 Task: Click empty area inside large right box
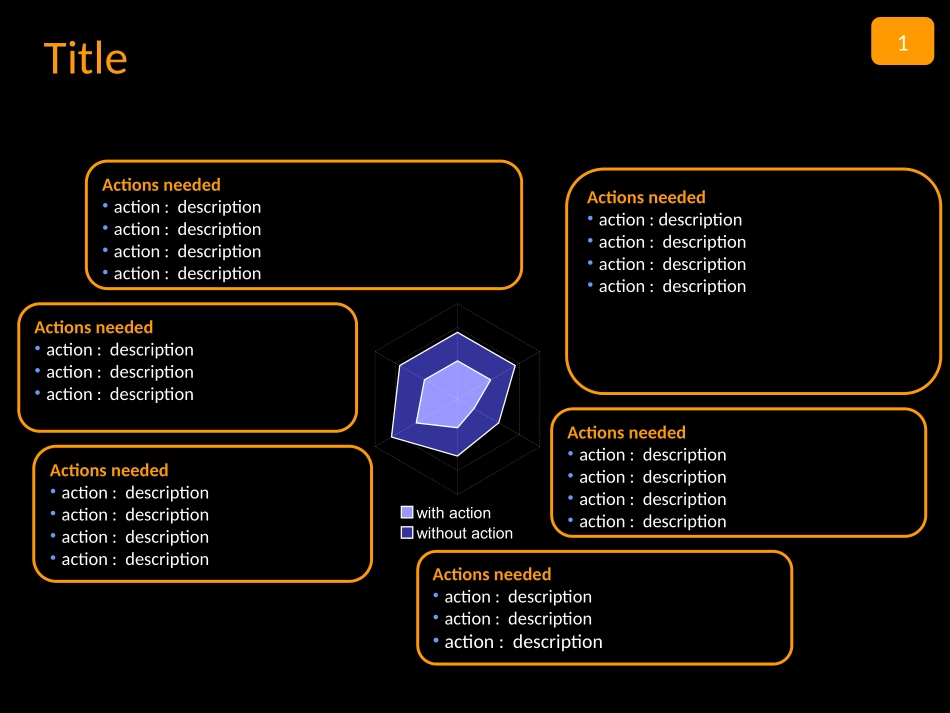tap(751, 345)
